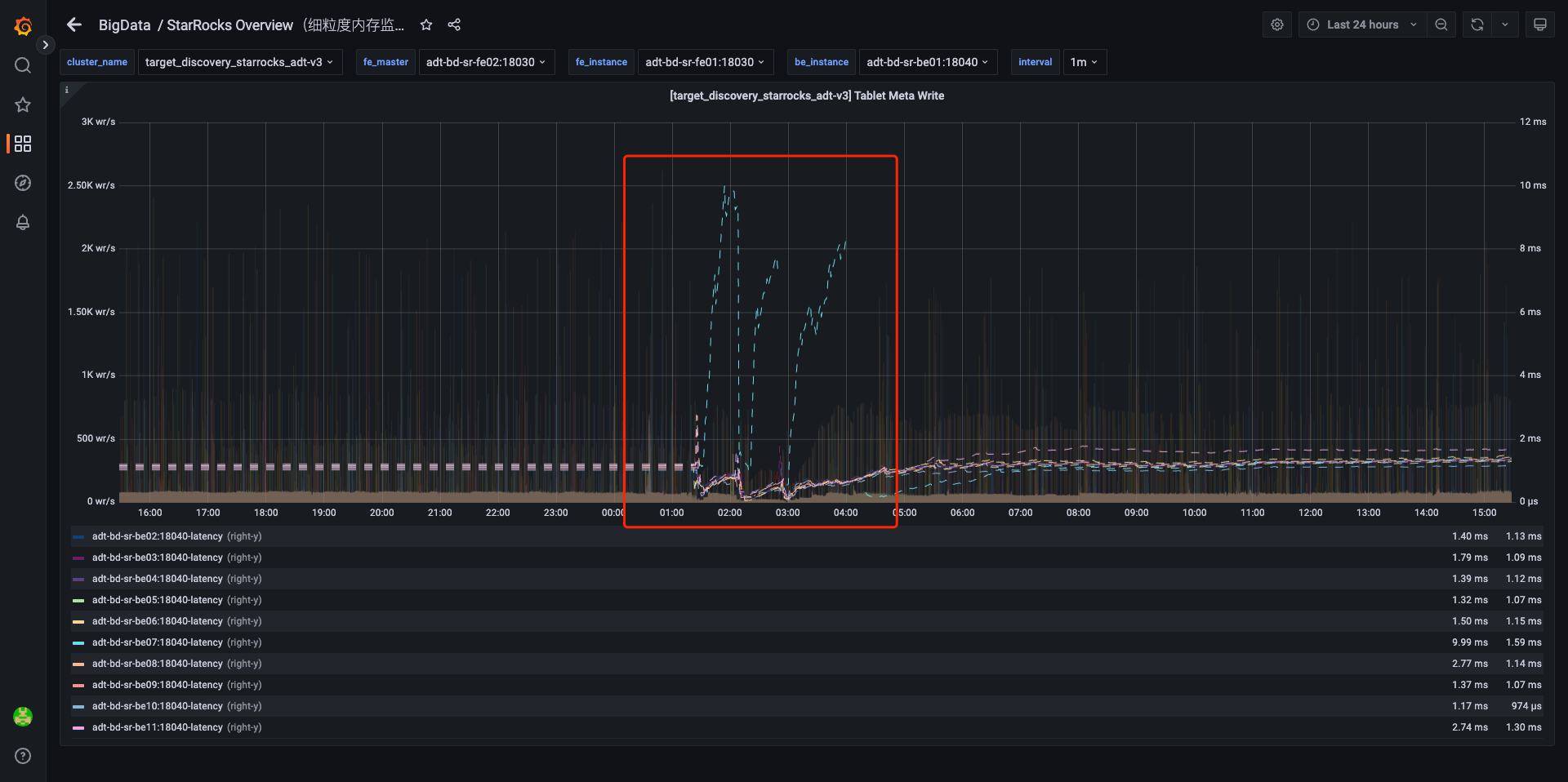The height and width of the screenshot is (782, 1568).
Task: Open the be_instance variable dropdown
Action: pos(928,62)
